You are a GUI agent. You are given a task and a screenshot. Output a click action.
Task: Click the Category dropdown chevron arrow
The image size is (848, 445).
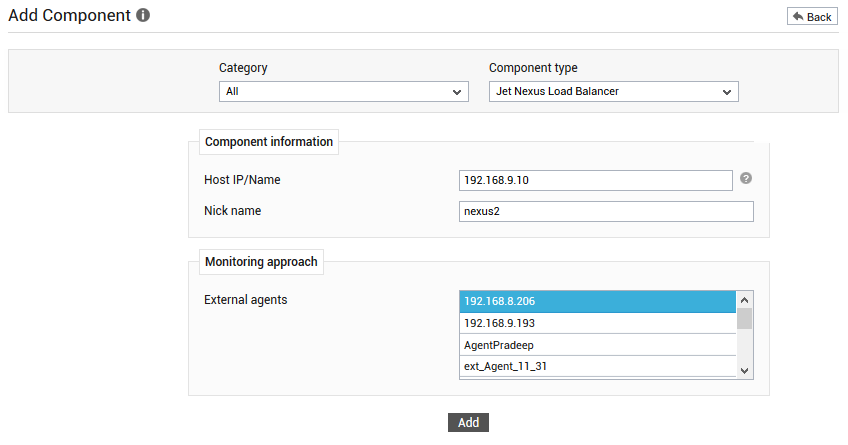457,92
